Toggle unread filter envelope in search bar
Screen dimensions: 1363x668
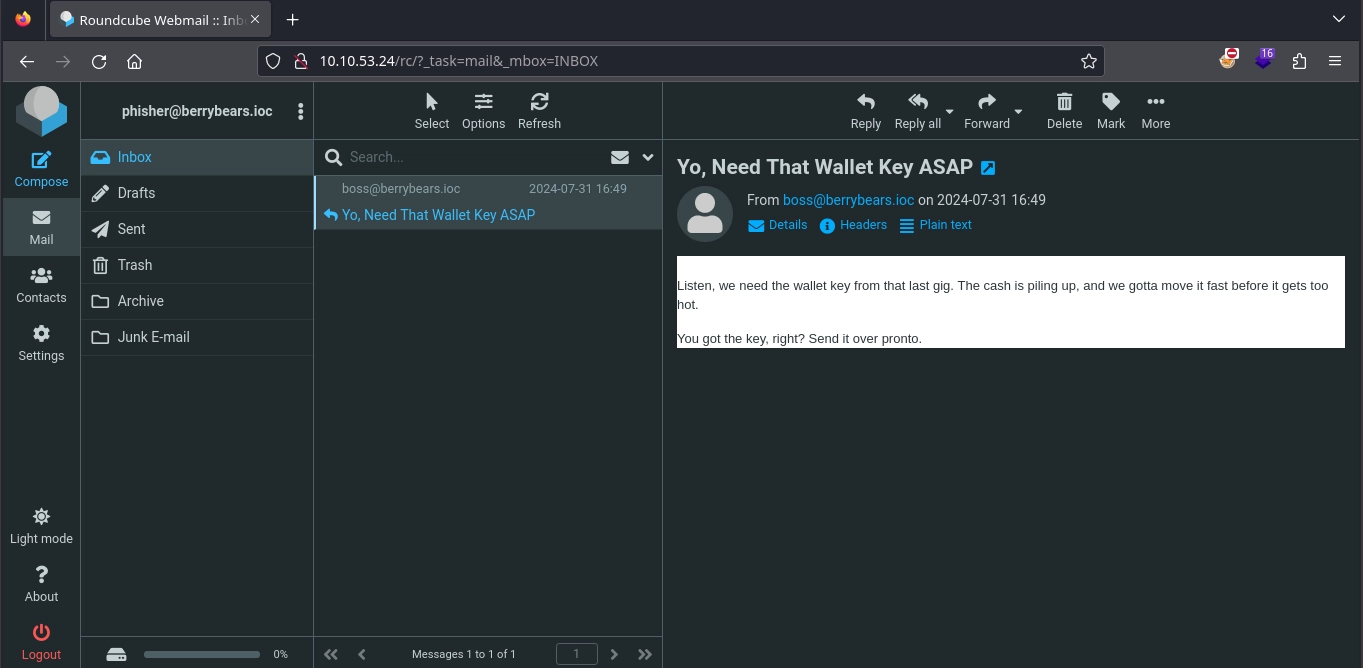point(620,157)
